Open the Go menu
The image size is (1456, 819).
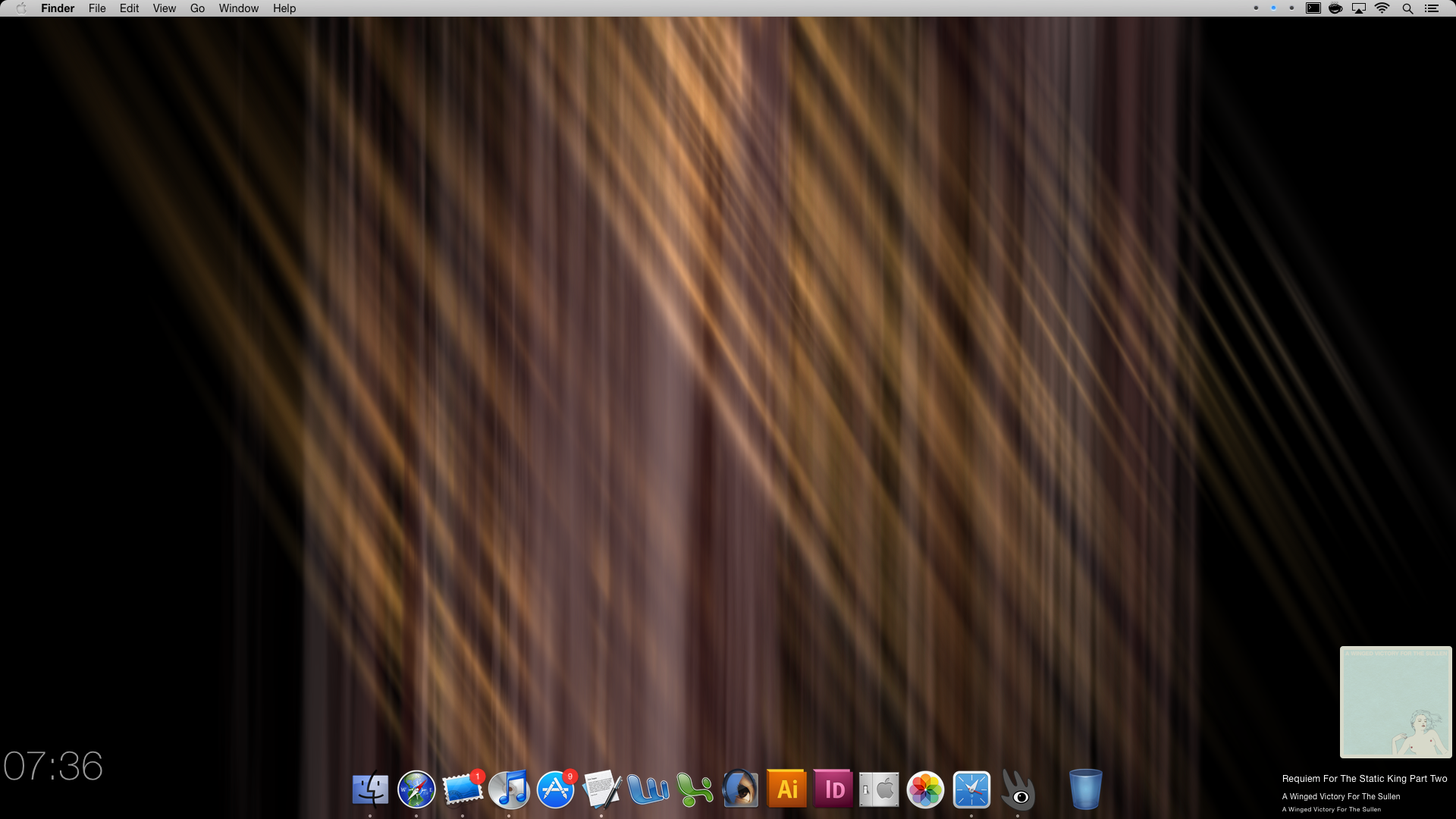[x=198, y=8]
